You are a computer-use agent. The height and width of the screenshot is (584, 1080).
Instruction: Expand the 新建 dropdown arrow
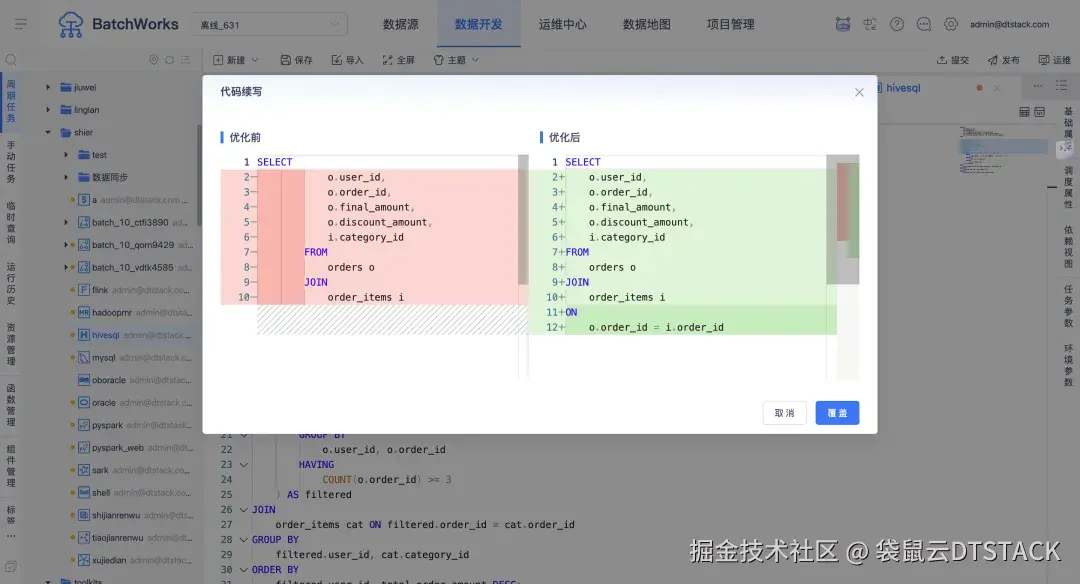(x=254, y=60)
